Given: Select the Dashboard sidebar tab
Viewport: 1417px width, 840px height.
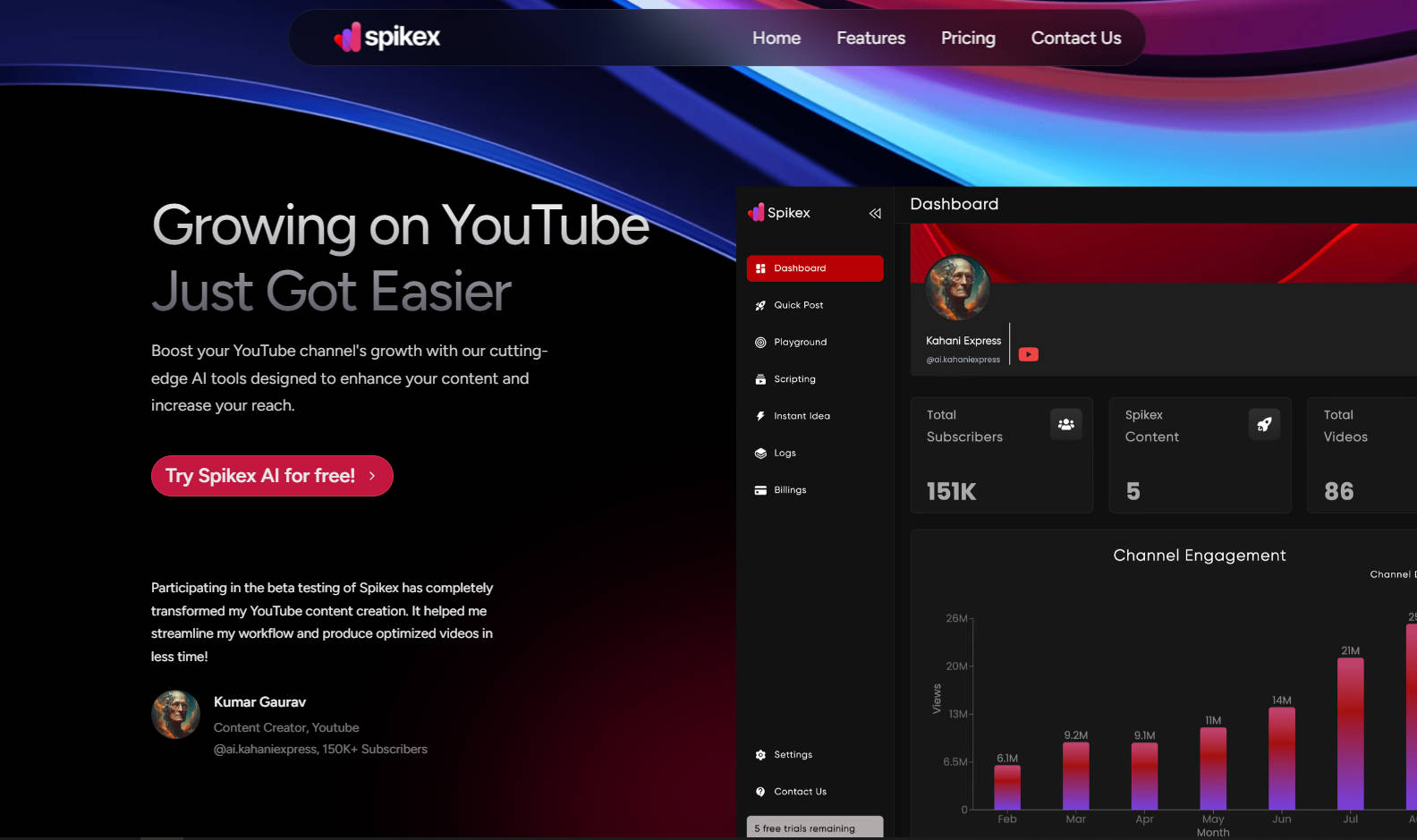Looking at the screenshot, I should tap(814, 268).
